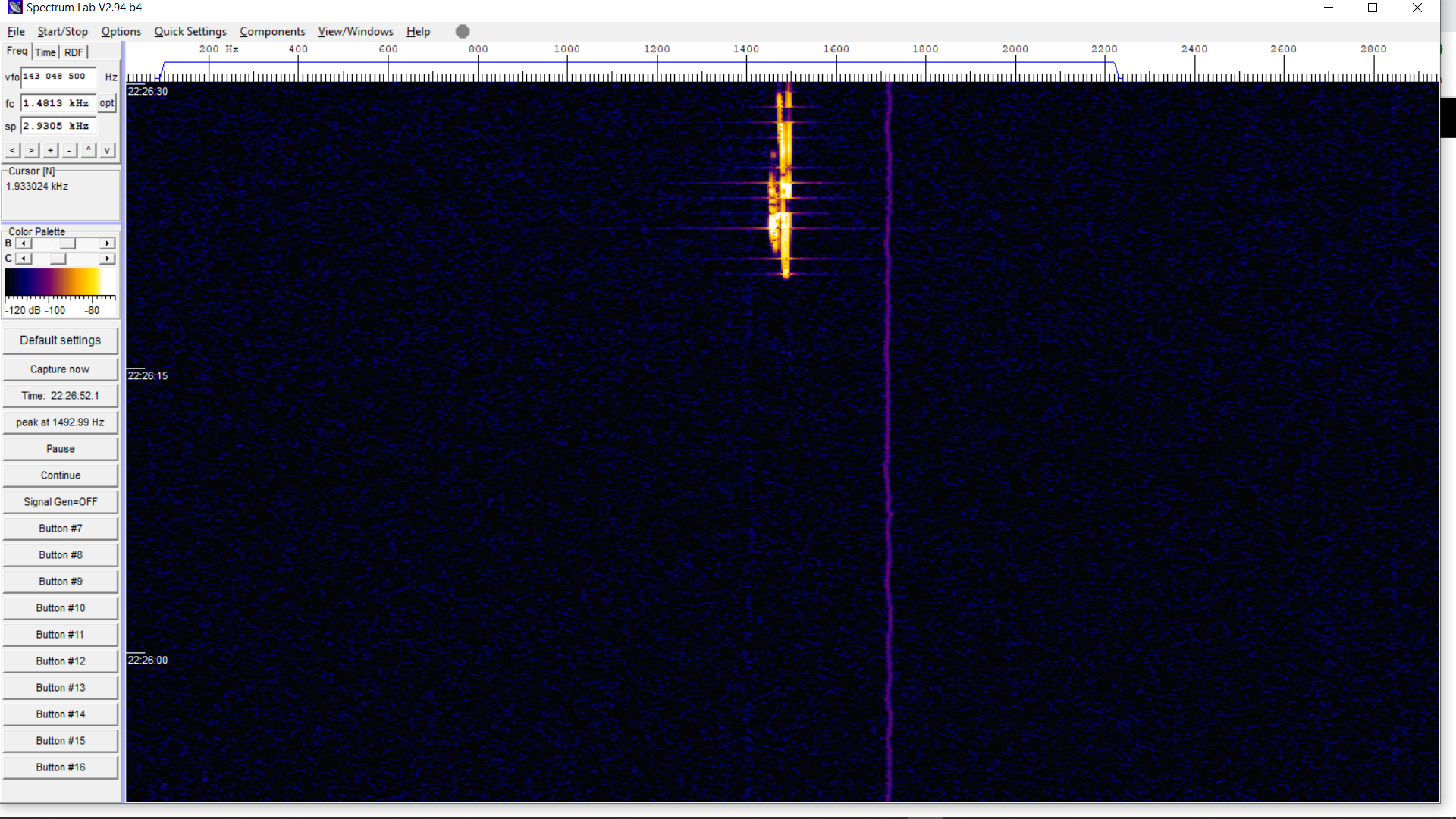
Task: Click right arrow of brightness B slider
Action: pyautogui.click(x=107, y=243)
